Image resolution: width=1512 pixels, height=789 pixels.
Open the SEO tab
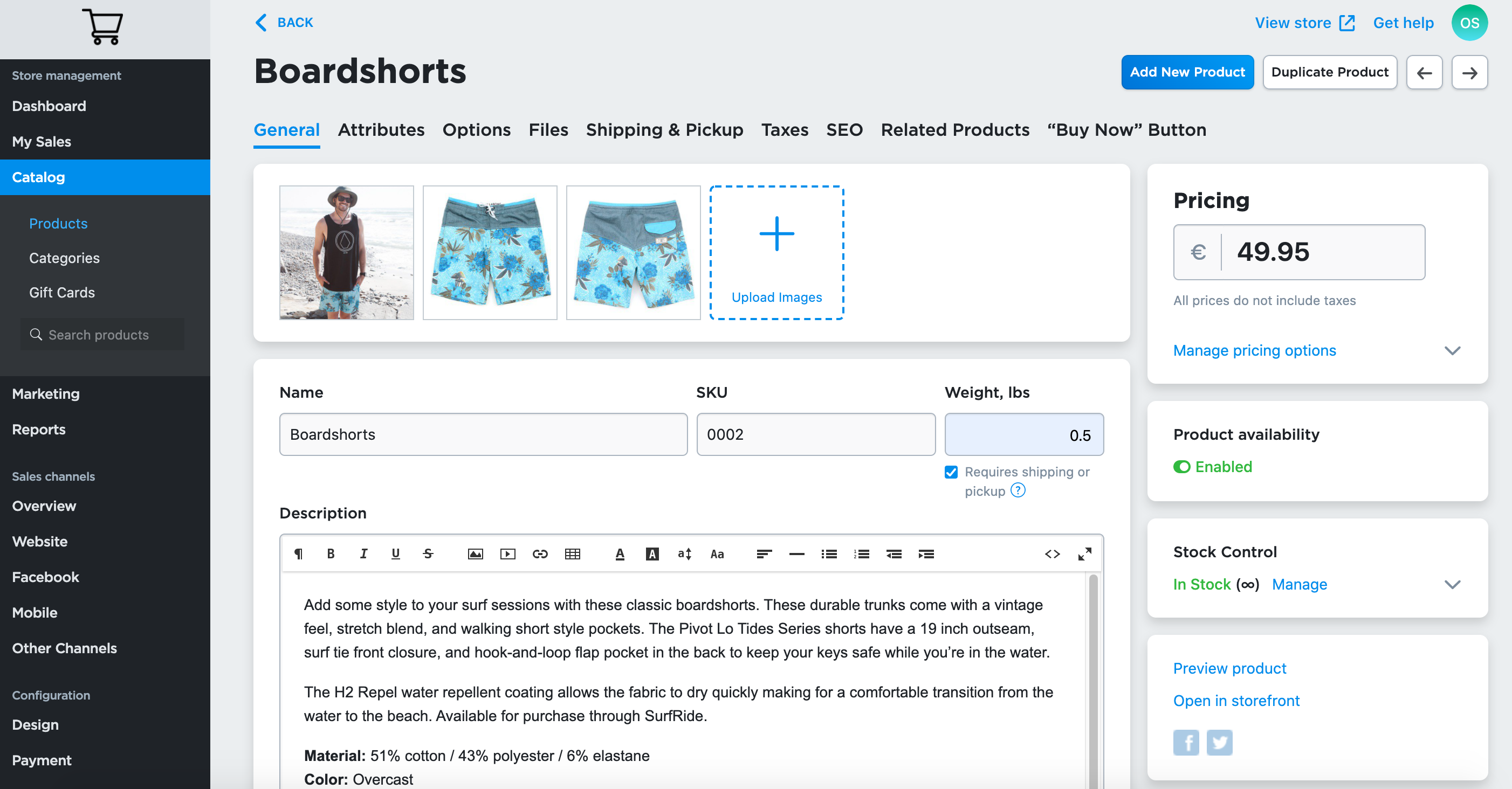[x=844, y=130]
